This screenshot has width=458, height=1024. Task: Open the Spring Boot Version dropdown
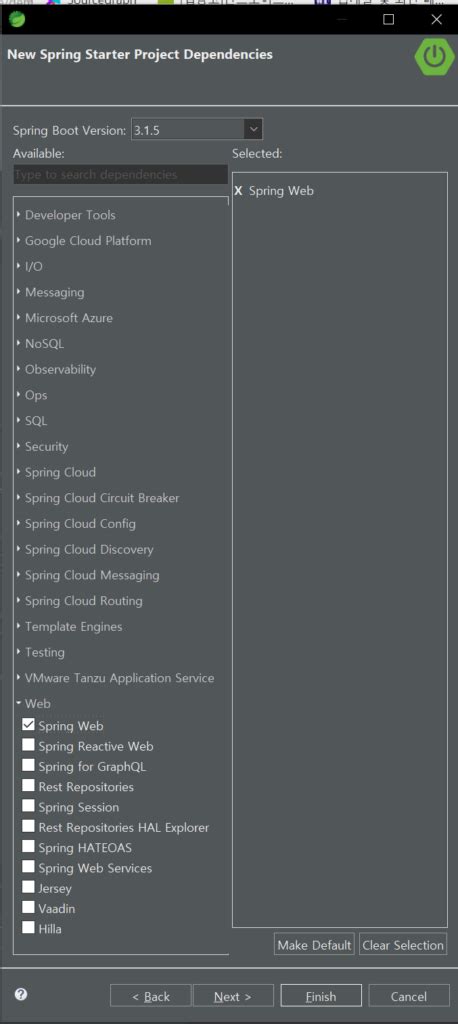point(254,129)
